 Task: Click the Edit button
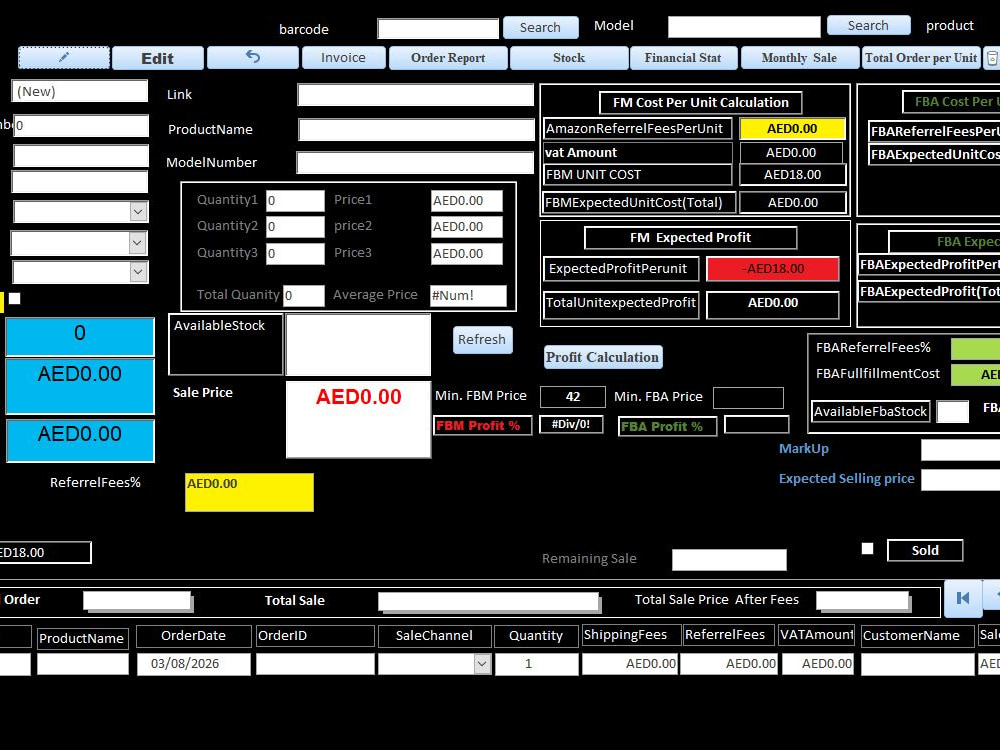(158, 58)
